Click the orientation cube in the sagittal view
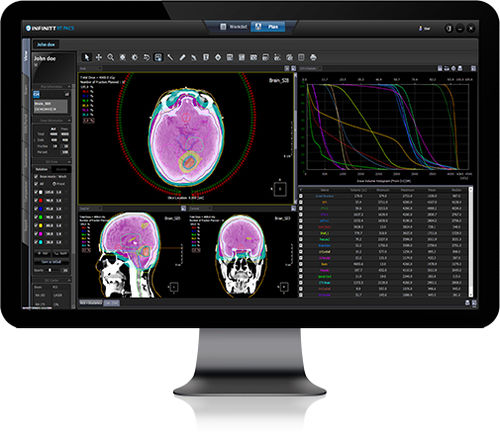Image resolution: width=500 pixels, height=433 pixels. pyautogui.click(x=174, y=287)
